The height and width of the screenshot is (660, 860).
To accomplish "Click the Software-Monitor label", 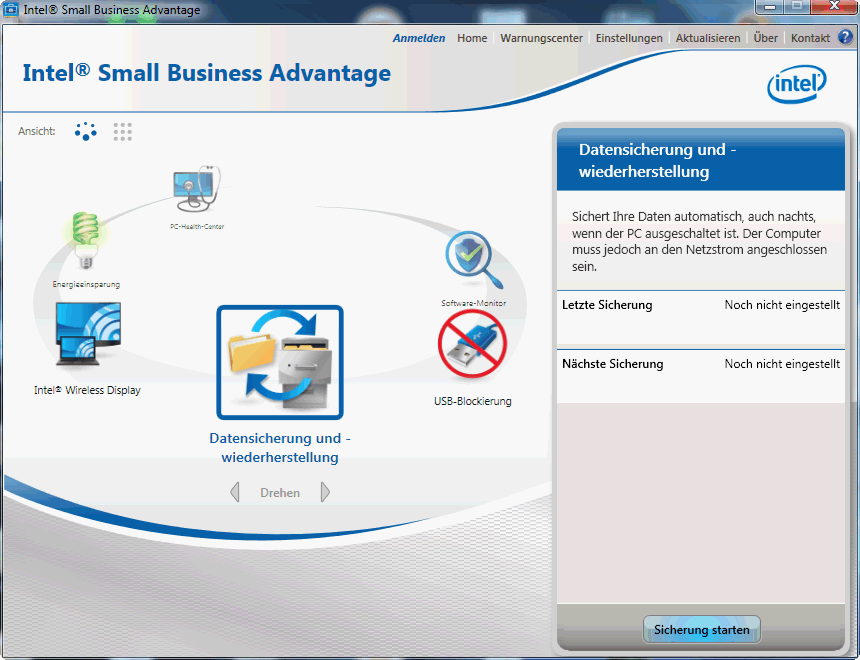I will click(x=474, y=303).
